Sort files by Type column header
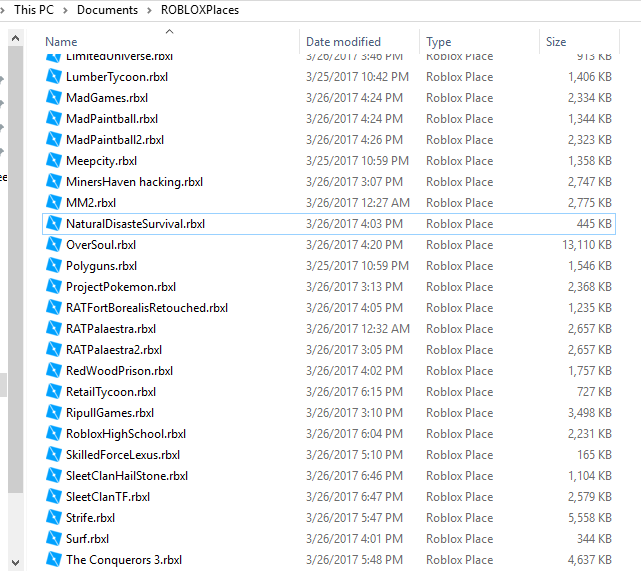 439,42
